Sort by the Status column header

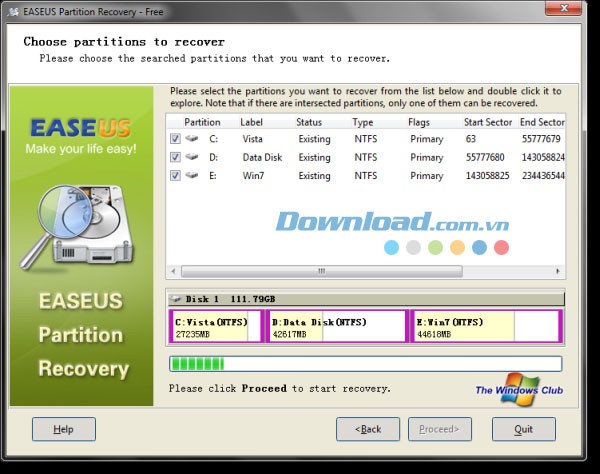click(309, 122)
